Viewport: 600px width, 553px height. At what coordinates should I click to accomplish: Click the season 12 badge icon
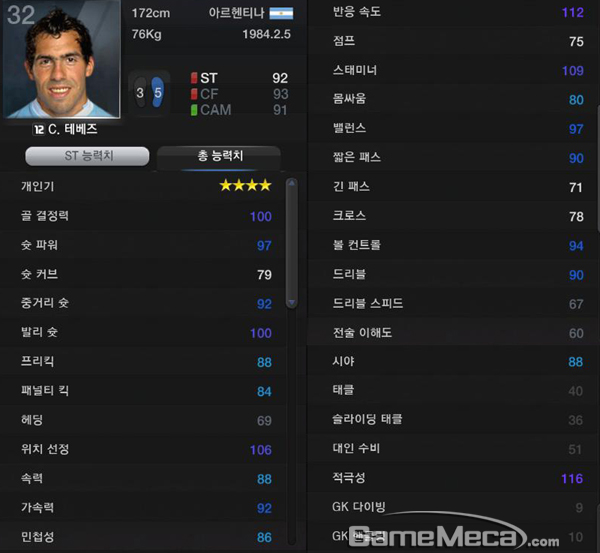(39, 129)
